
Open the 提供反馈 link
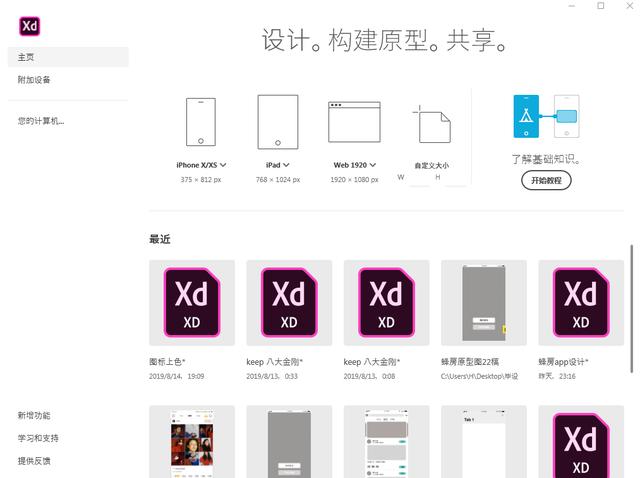(x=34, y=461)
